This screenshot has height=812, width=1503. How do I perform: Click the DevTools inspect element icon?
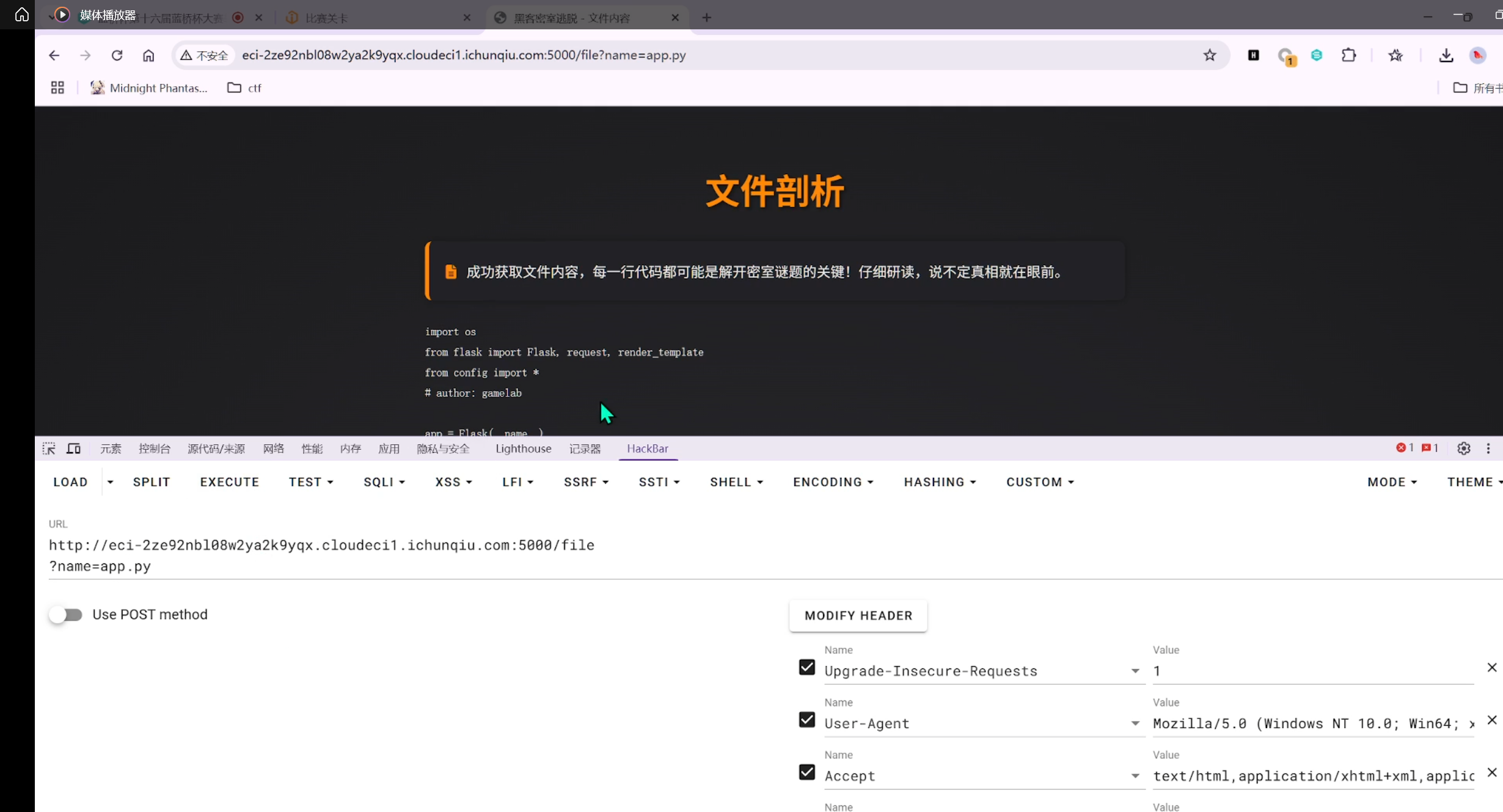[x=49, y=448]
